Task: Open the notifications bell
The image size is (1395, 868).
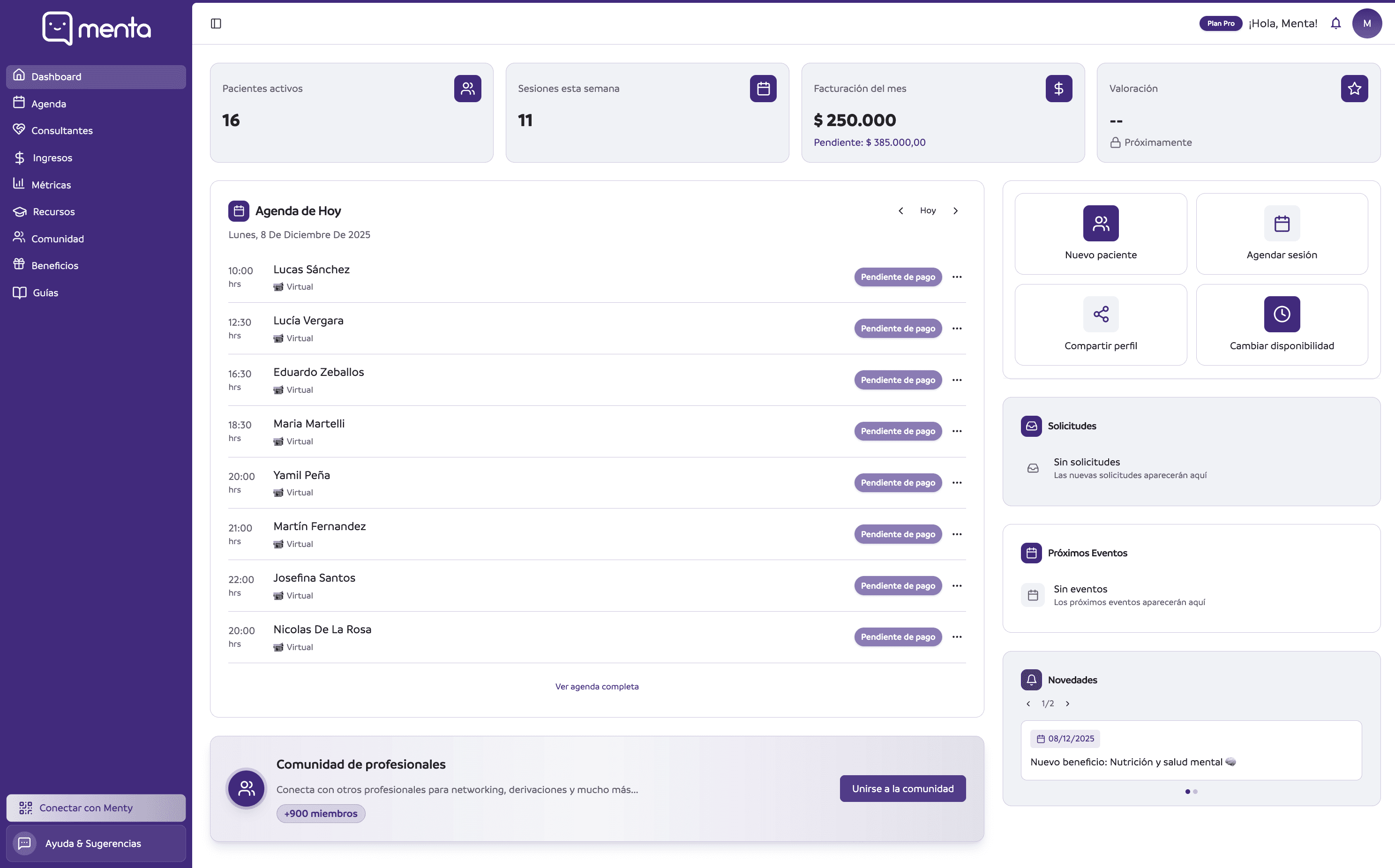Action: pos(1336,23)
